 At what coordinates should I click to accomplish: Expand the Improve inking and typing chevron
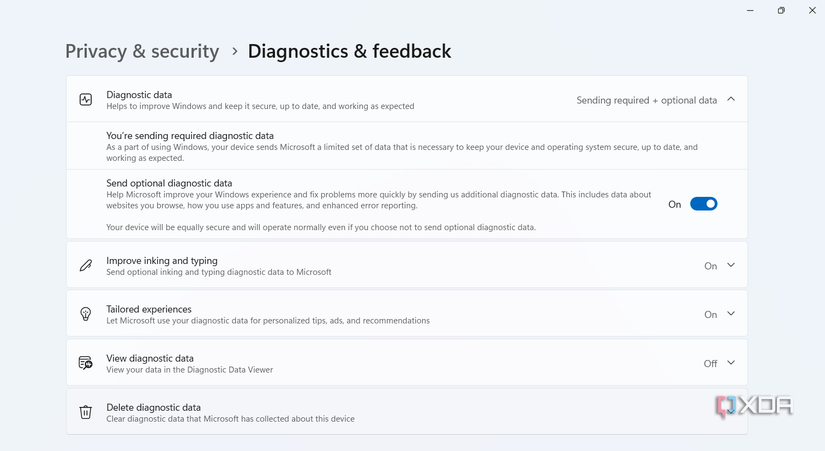(x=731, y=265)
